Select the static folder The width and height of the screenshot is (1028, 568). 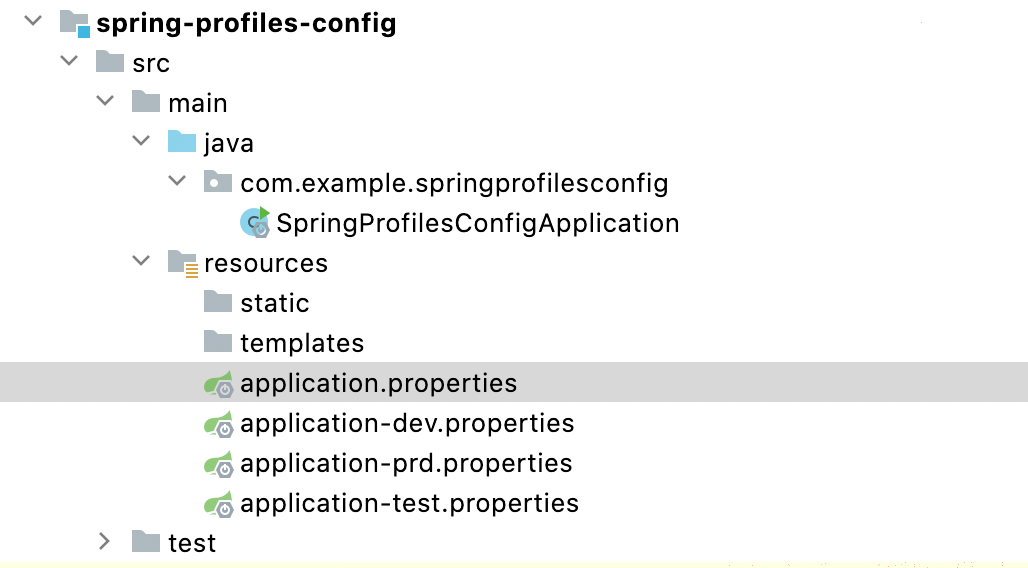point(274,304)
